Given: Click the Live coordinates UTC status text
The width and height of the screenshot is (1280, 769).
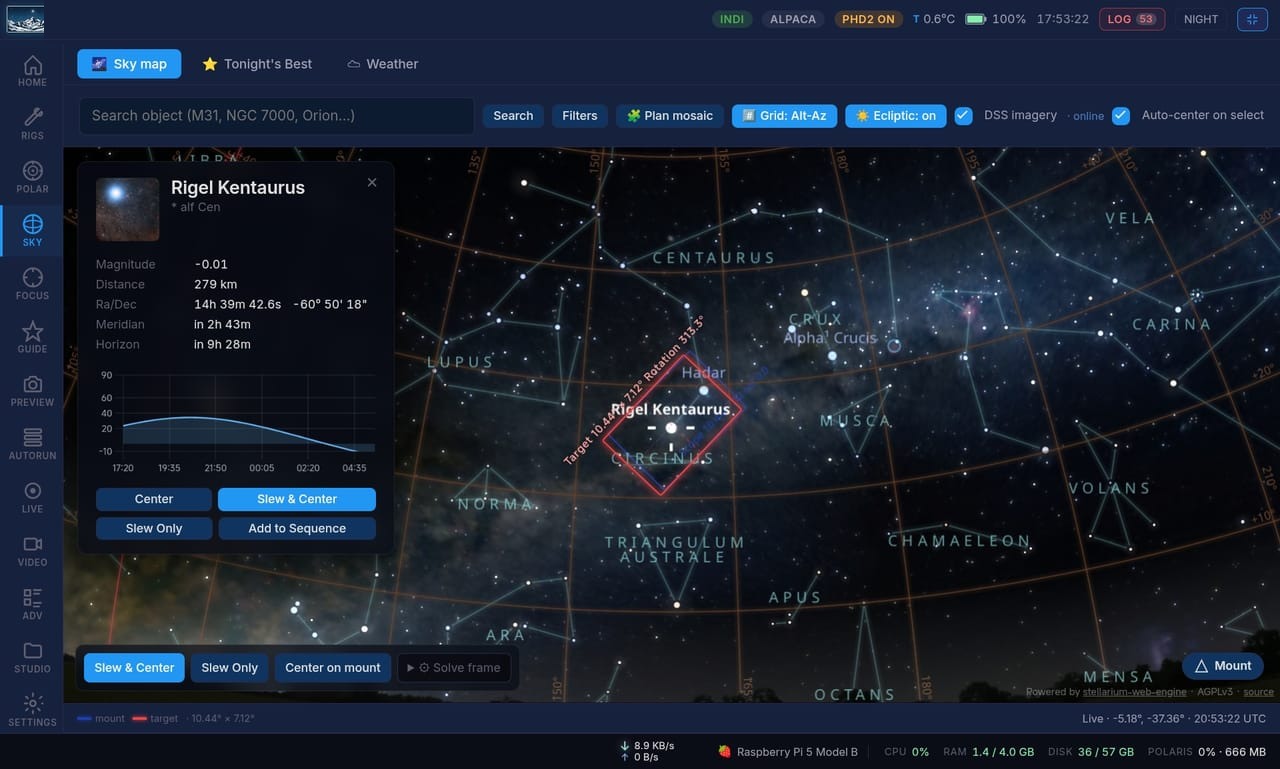Looking at the screenshot, I should pos(1173,719).
